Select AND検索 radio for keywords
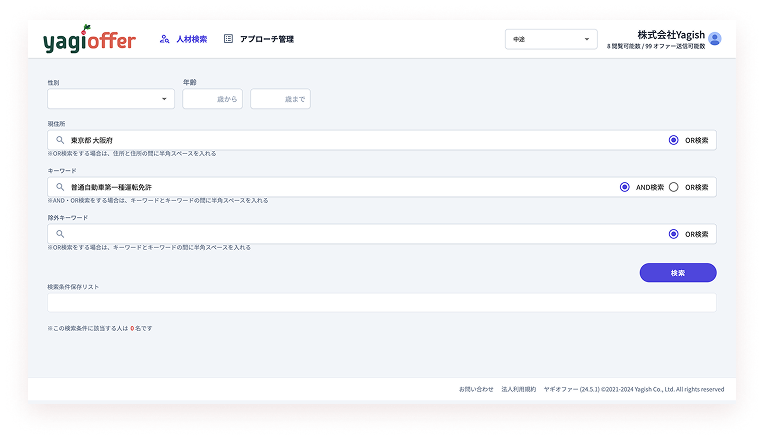The height and width of the screenshot is (440, 764). [625, 187]
